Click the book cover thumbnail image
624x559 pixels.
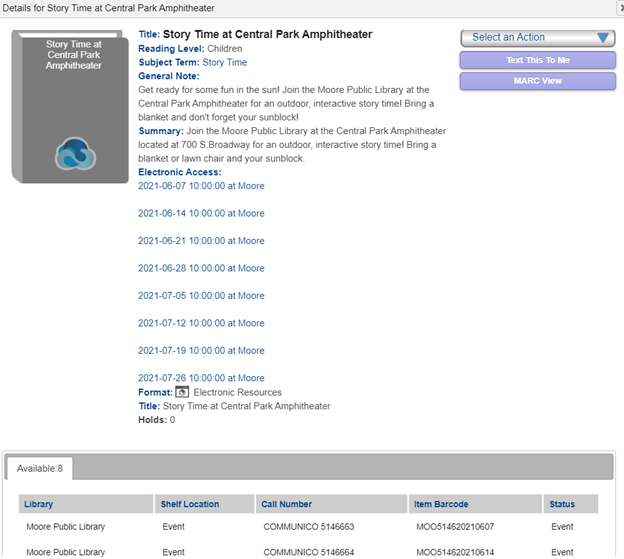coord(70,106)
